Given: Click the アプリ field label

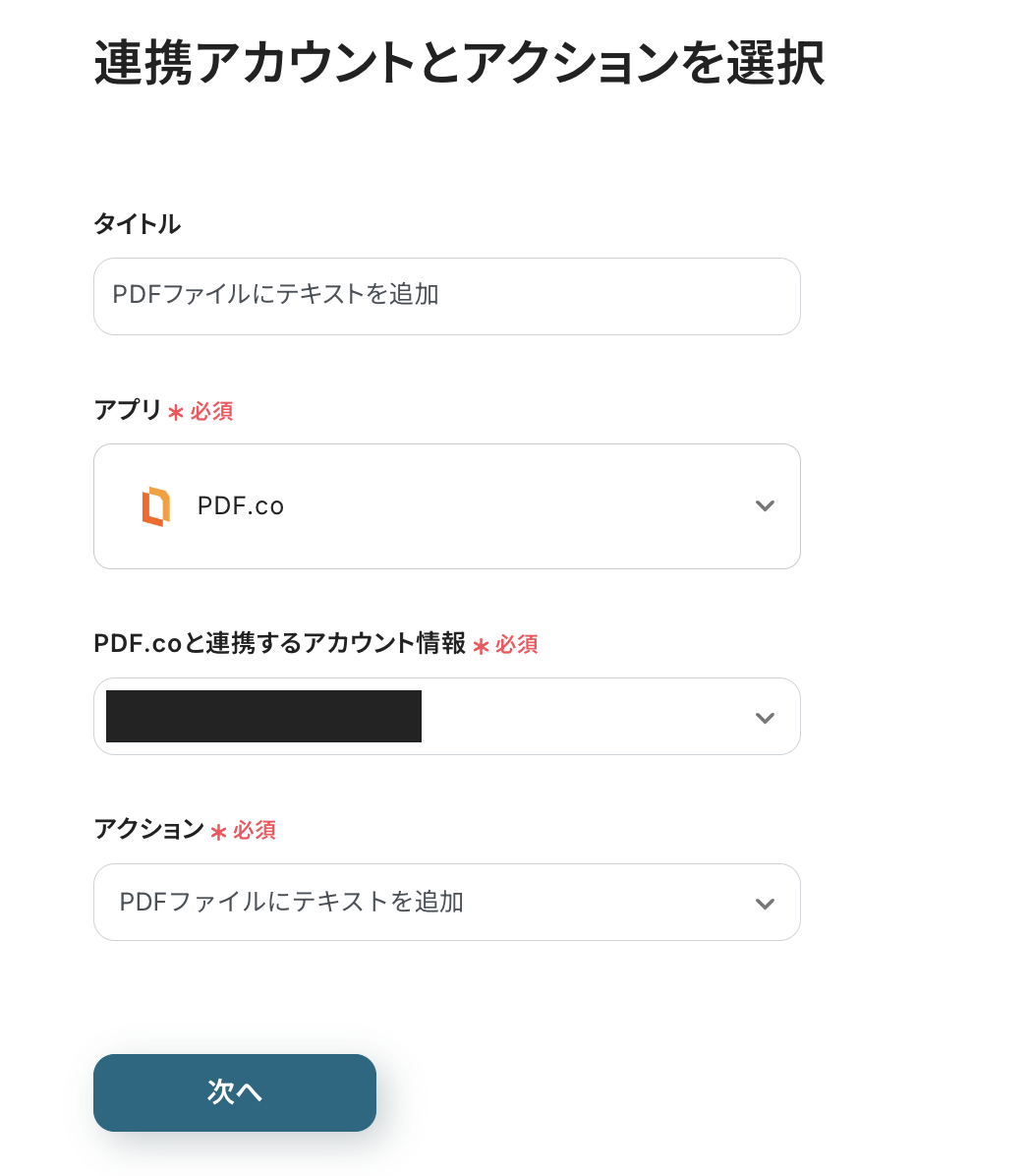Looking at the screenshot, I should coord(128,410).
